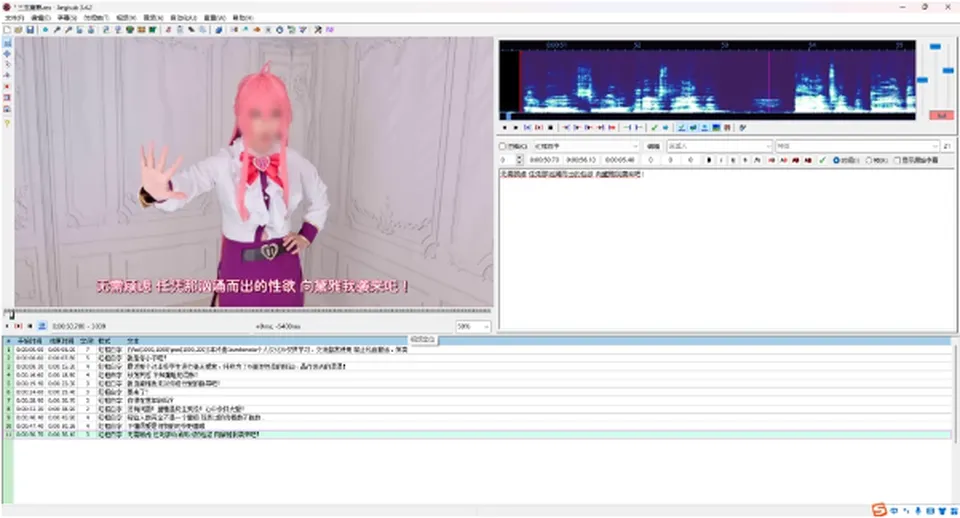Open the Timing menu
960x518 pixels.
(x=97, y=18)
